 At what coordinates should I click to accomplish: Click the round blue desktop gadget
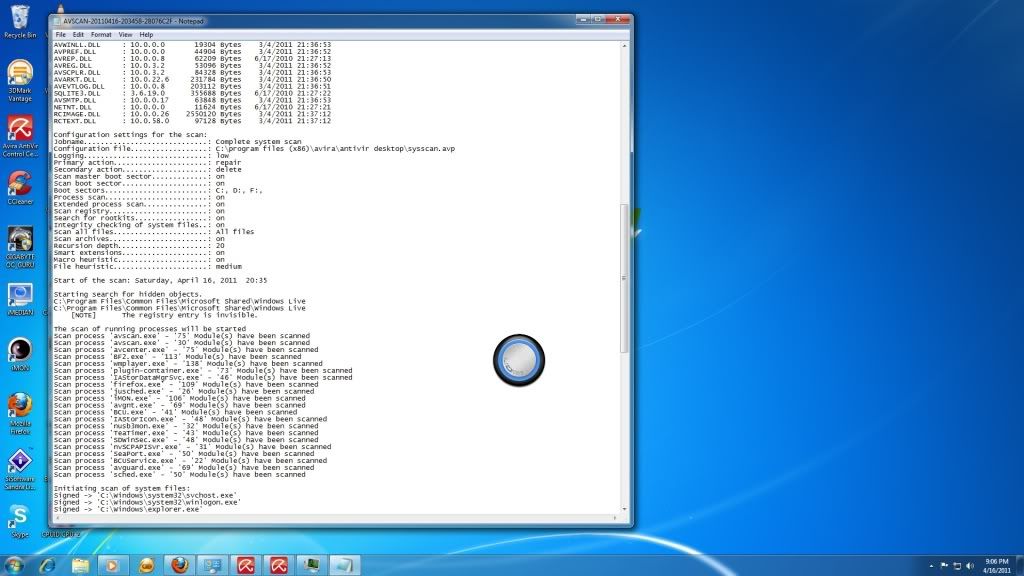tap(519, 360)
